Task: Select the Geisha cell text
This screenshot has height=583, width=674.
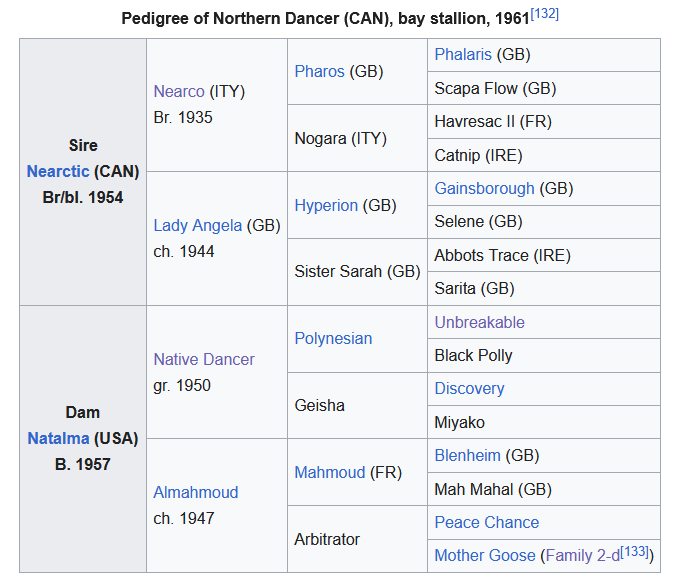Action: (x=319, y=406)
